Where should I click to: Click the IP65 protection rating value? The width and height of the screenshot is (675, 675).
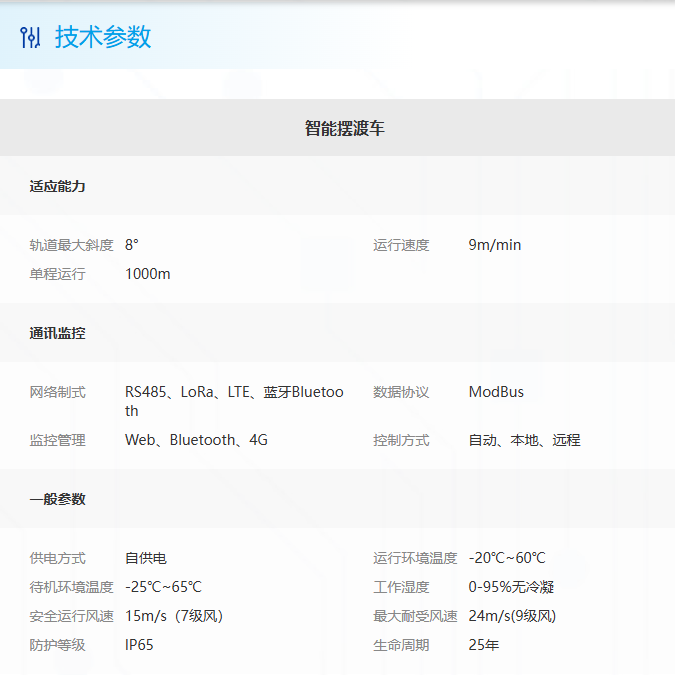pos(139,645)
